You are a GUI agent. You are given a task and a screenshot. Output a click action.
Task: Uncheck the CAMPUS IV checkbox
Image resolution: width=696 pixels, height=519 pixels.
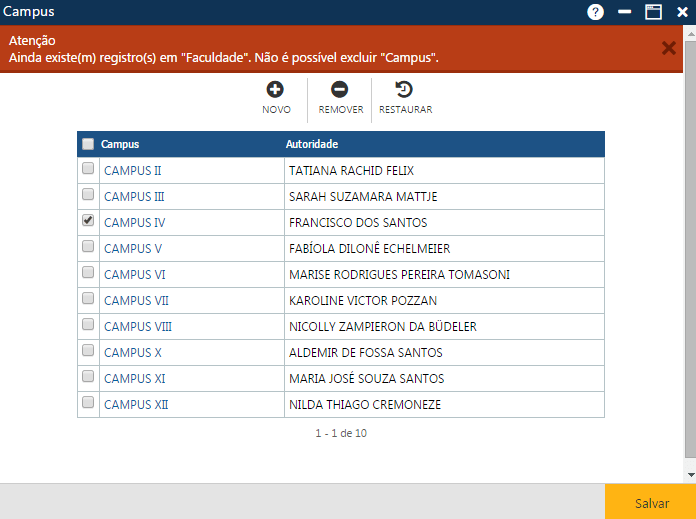click(88, 220)
